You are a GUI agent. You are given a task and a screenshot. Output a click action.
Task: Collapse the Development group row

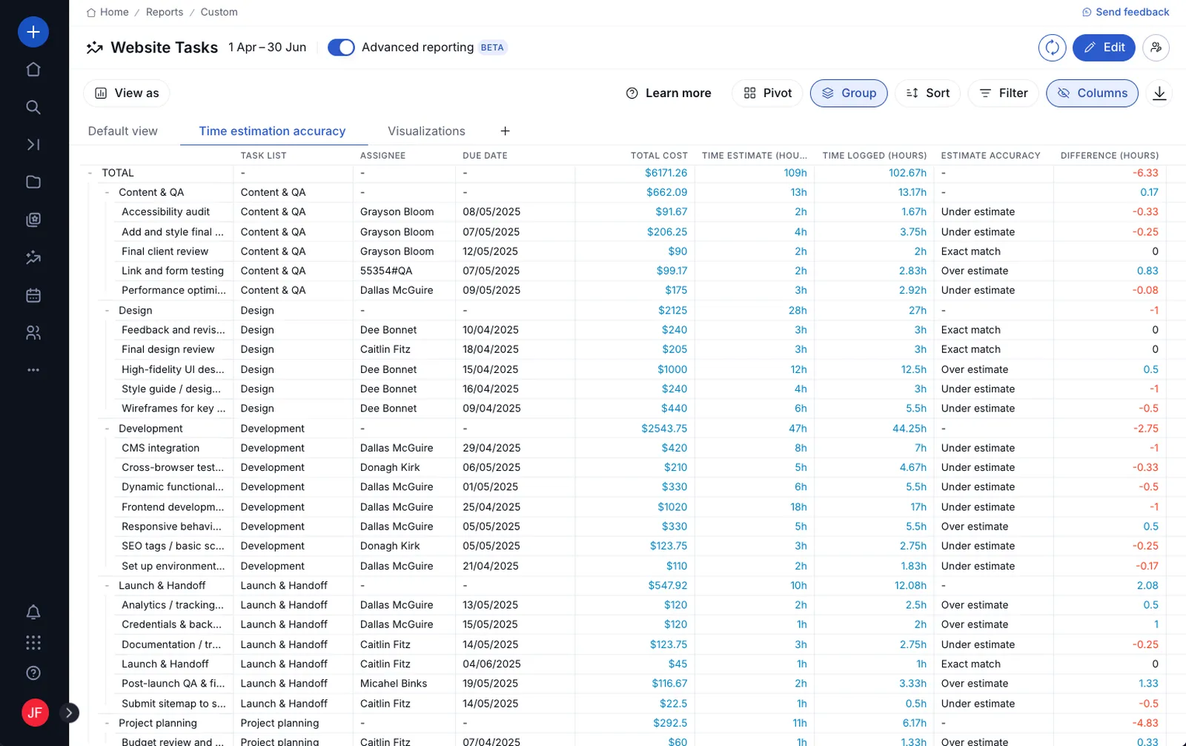[107, 428]
